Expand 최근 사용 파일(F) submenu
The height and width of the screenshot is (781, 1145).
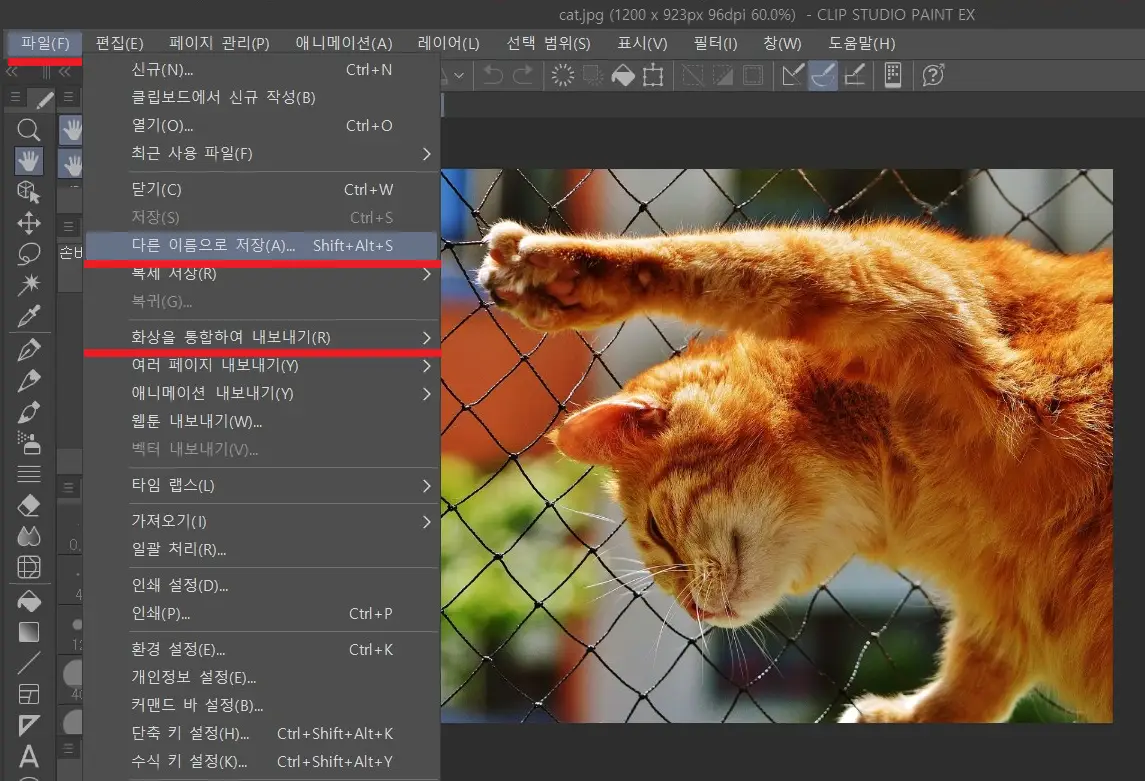[426, 154]
